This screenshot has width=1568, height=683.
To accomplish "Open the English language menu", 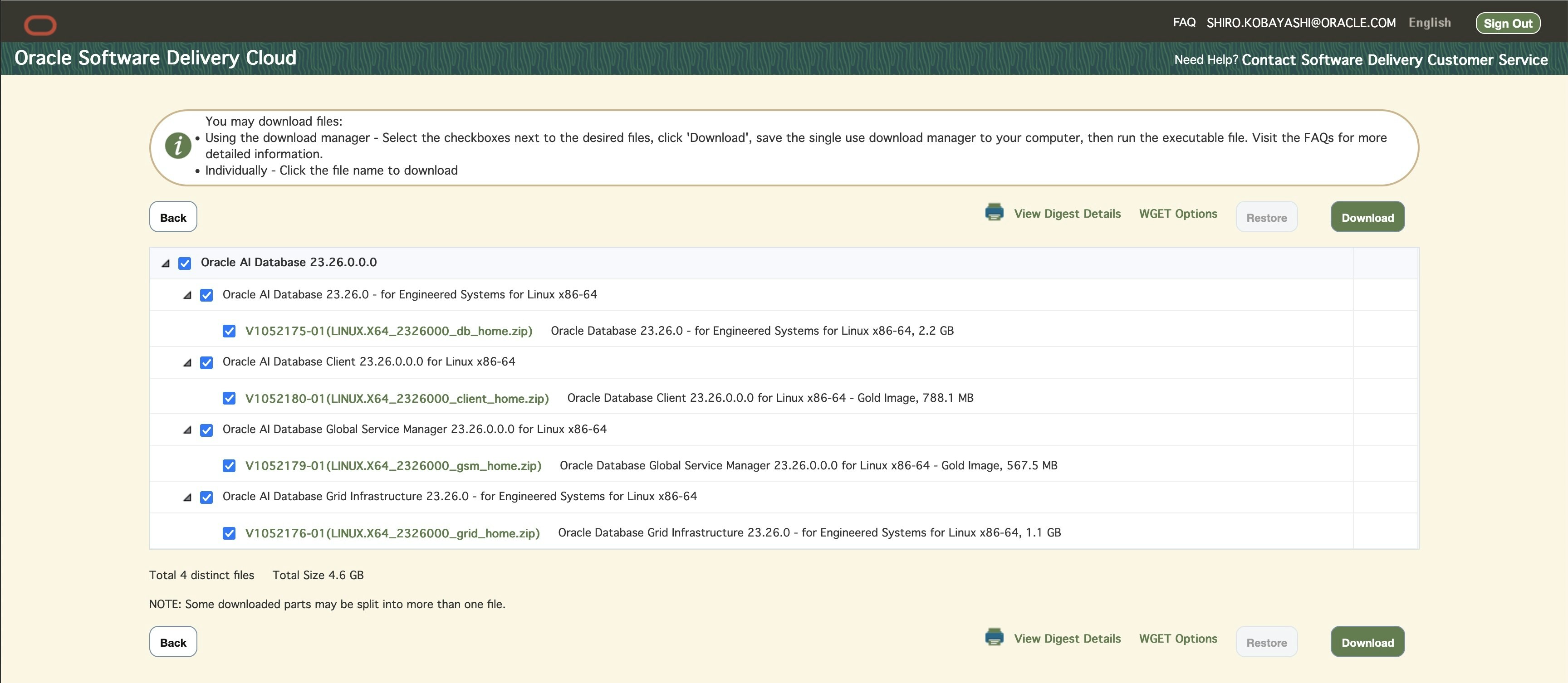I will coord(1429,23).
